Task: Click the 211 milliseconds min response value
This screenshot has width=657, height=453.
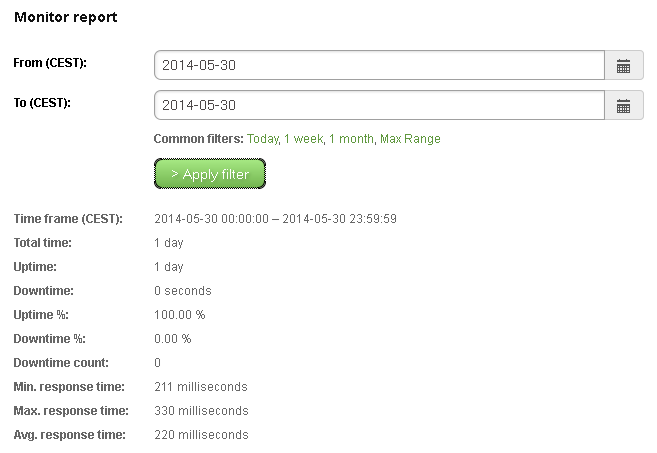Action: [x=201, y=387]
